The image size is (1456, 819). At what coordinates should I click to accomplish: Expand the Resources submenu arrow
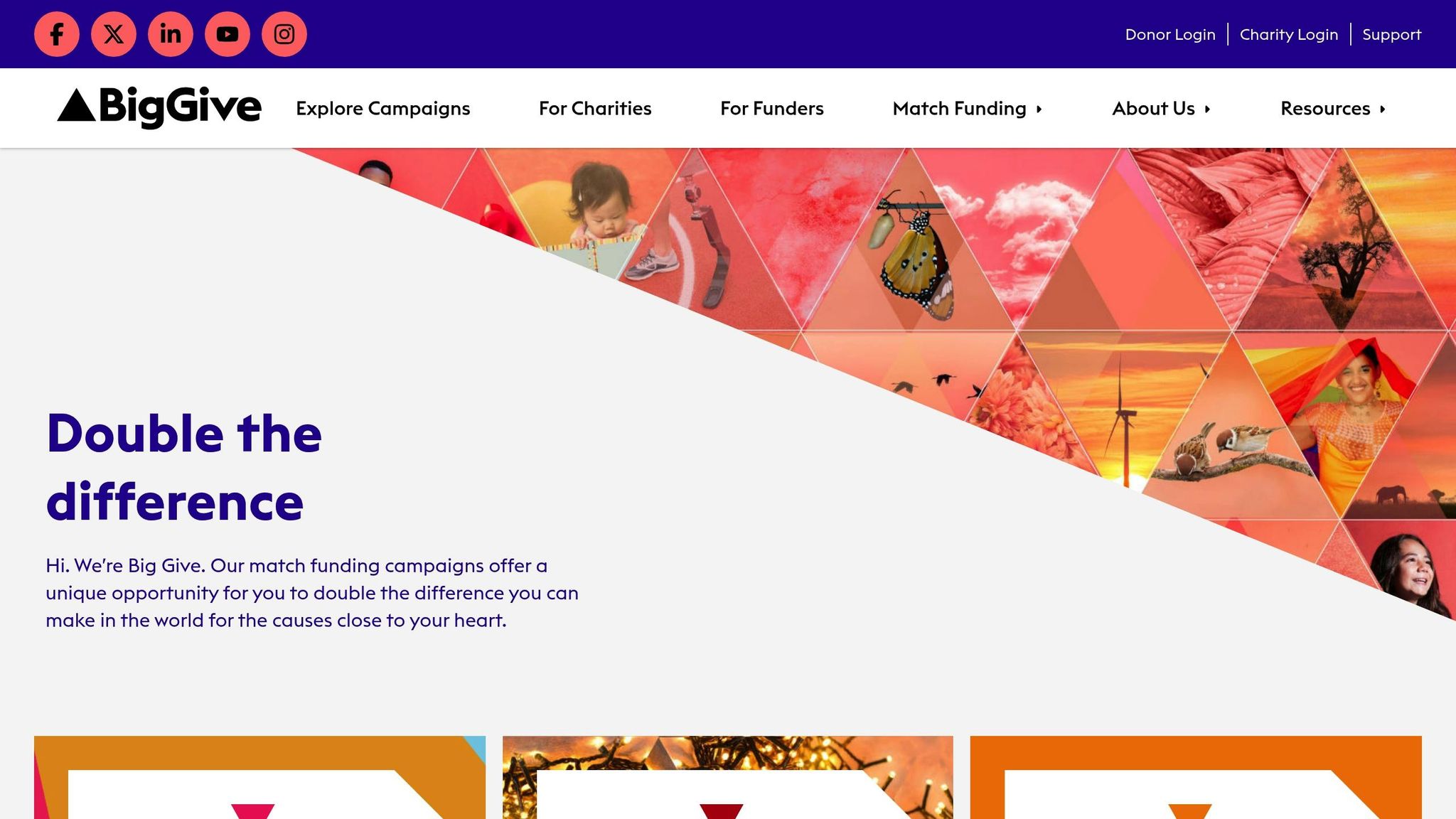pyautogui.click(x=1383, y=109)
